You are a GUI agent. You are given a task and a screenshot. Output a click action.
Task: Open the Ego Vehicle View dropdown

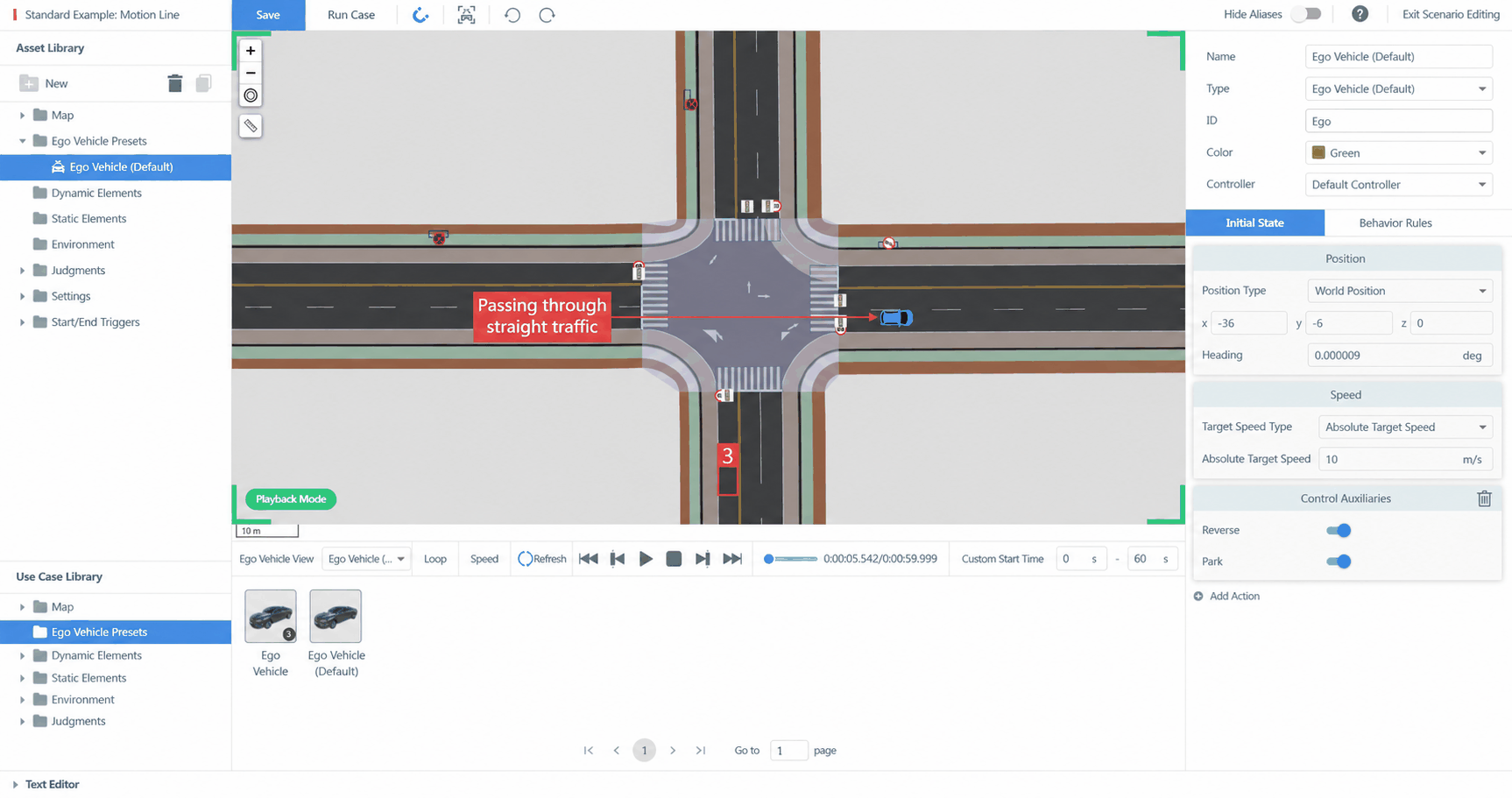tap(366, 559)
